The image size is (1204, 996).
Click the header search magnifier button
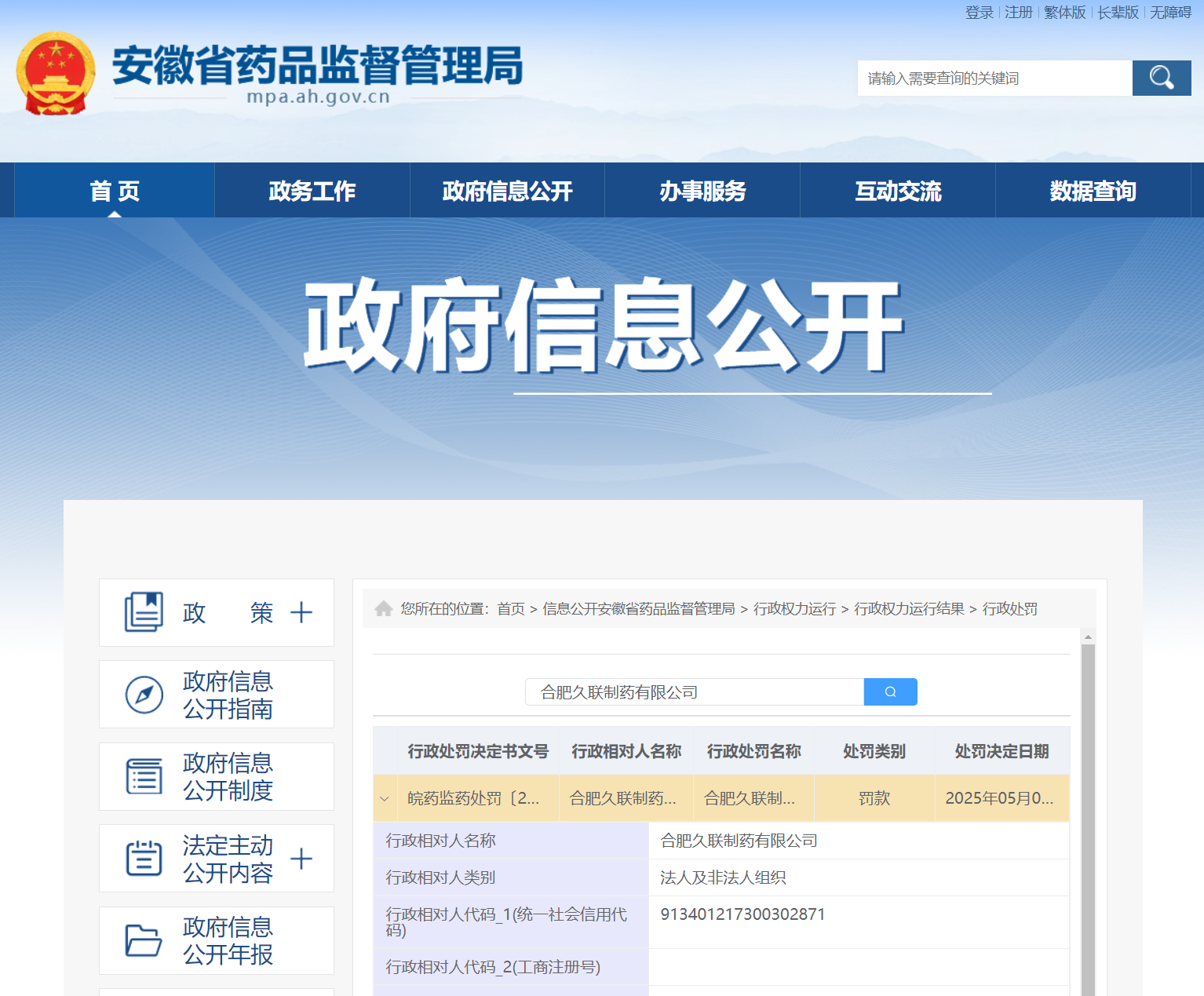(1162, 78)
